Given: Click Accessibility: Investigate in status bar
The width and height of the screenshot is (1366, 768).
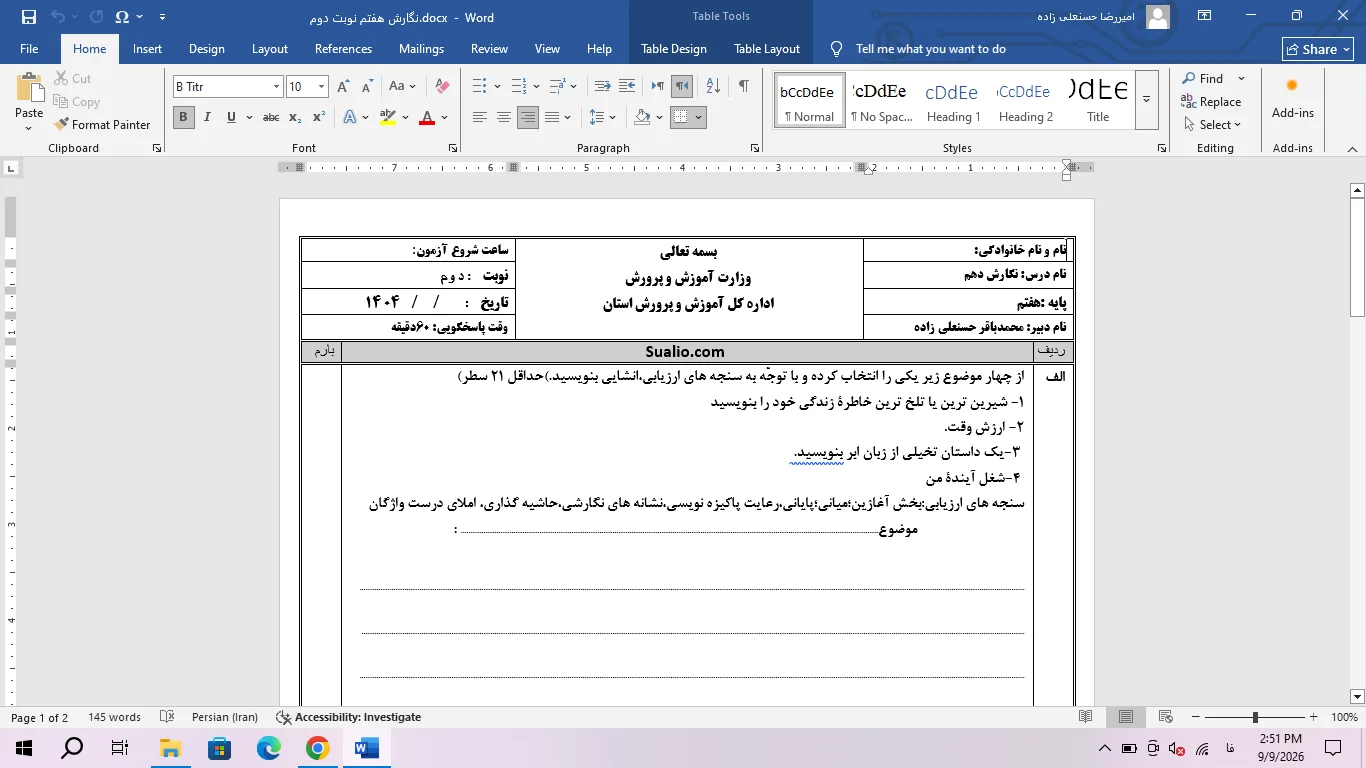Looking at the screenshot, I should click(x=348, y=717).
